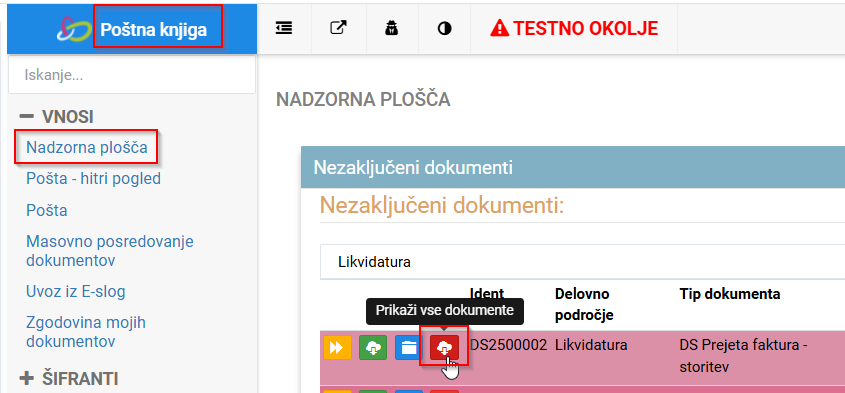Click the spy/incognito user icon

(x=391, y=29)
